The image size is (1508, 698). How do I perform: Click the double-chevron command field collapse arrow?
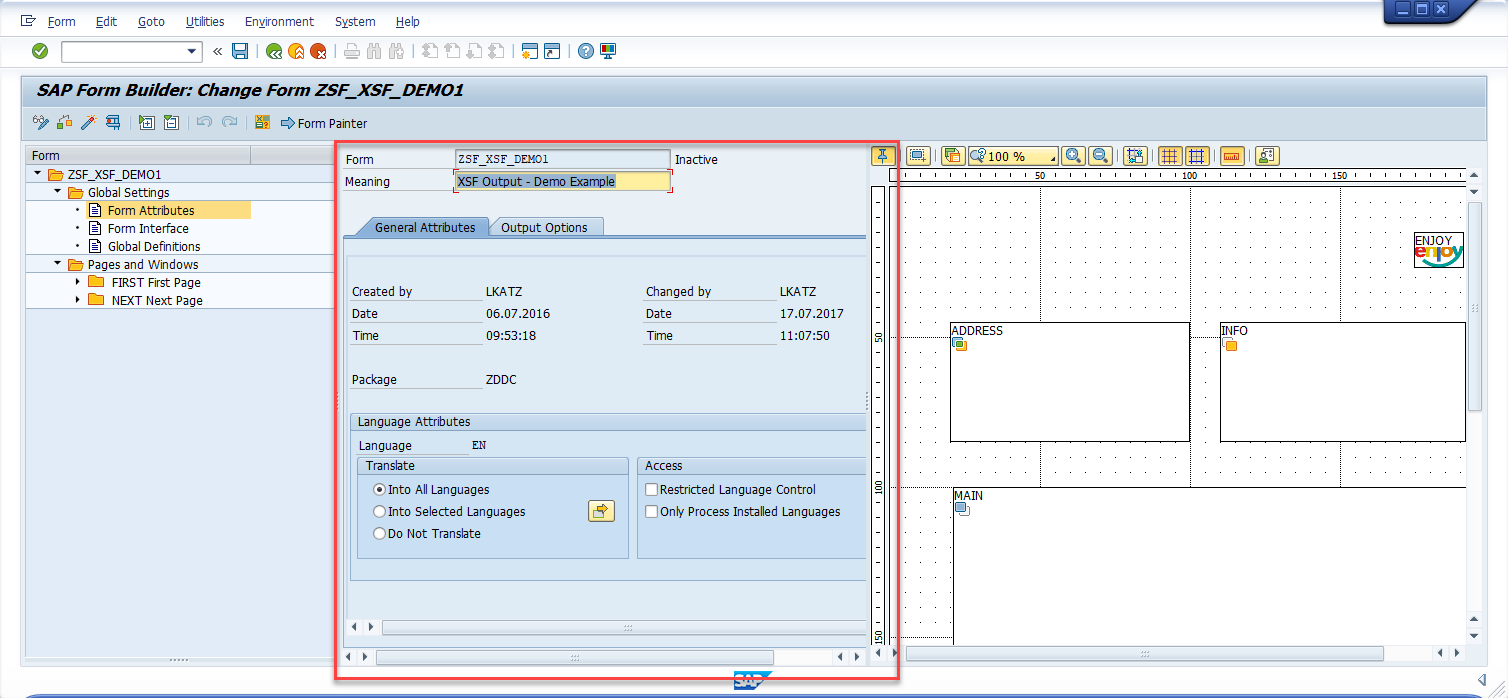click(217, 51)
